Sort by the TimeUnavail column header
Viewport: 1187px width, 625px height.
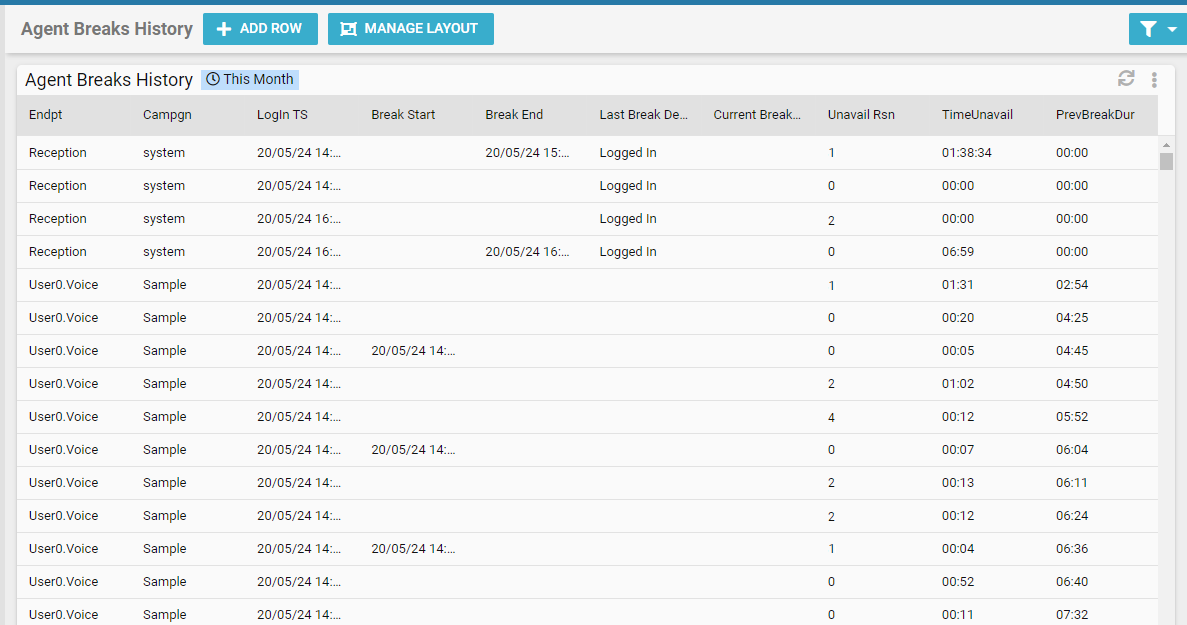tap(977, 115)
